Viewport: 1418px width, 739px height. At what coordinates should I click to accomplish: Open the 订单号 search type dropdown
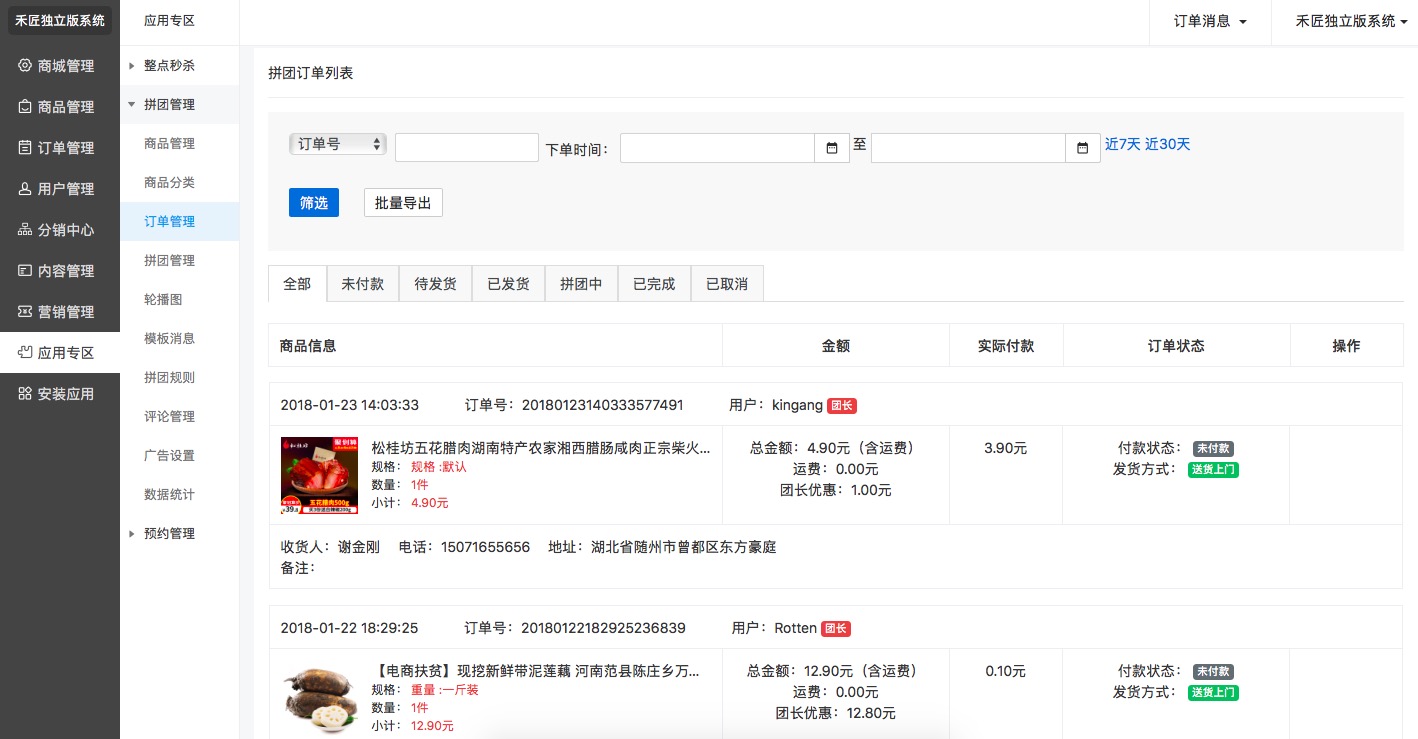point(337,144)
